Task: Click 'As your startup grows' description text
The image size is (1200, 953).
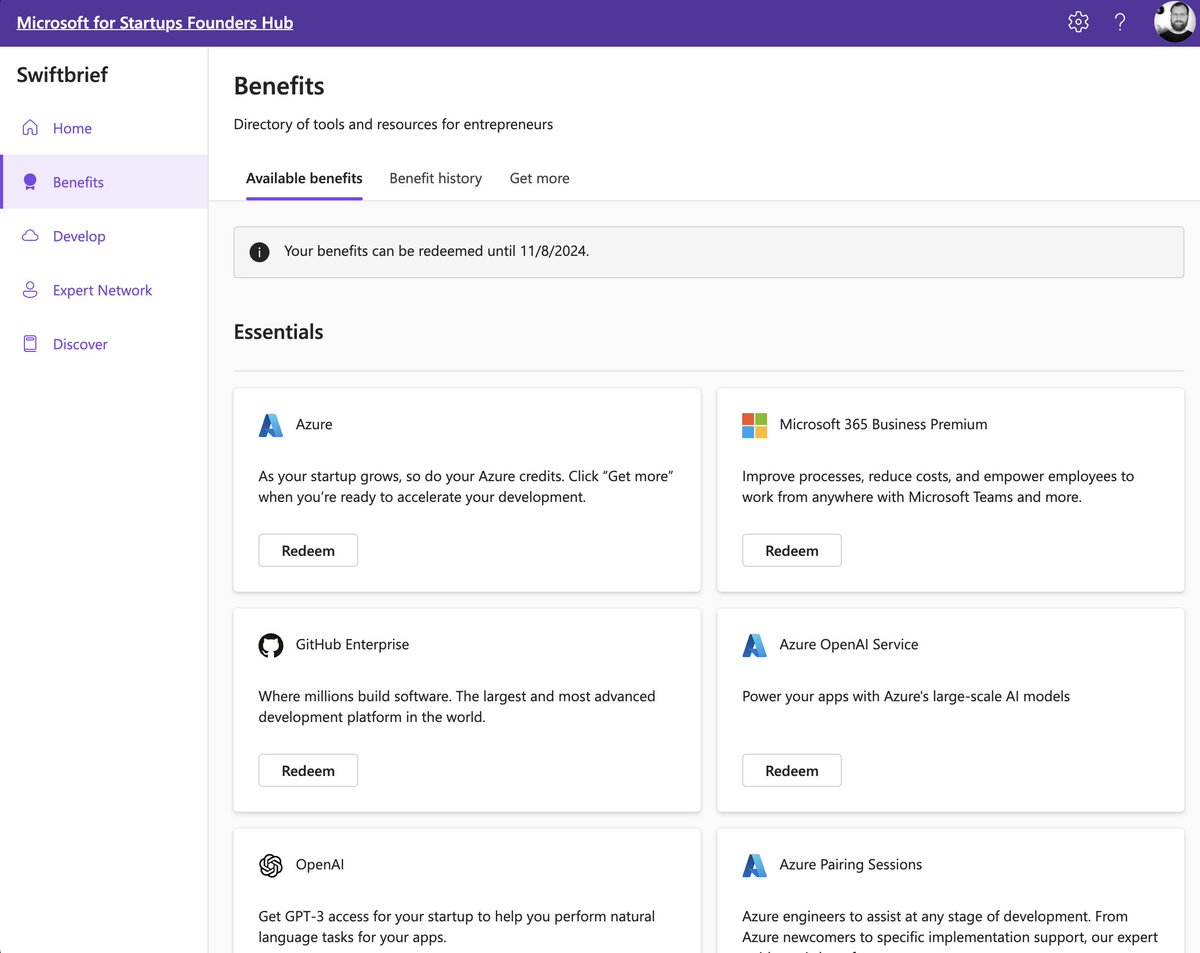Action: [466, 487]
